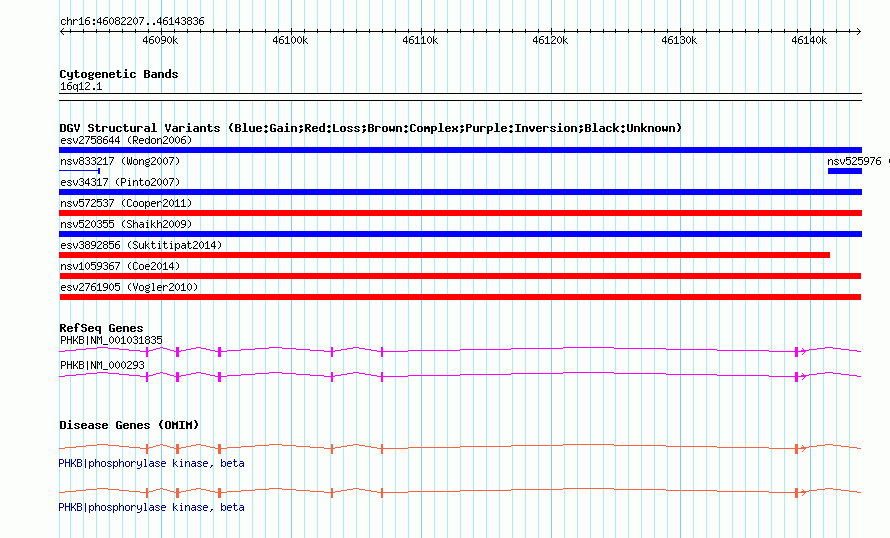This screenshot has width=890, height=538.
Task: Click the 46120k ruler tick label
Action: coord(550,40)
